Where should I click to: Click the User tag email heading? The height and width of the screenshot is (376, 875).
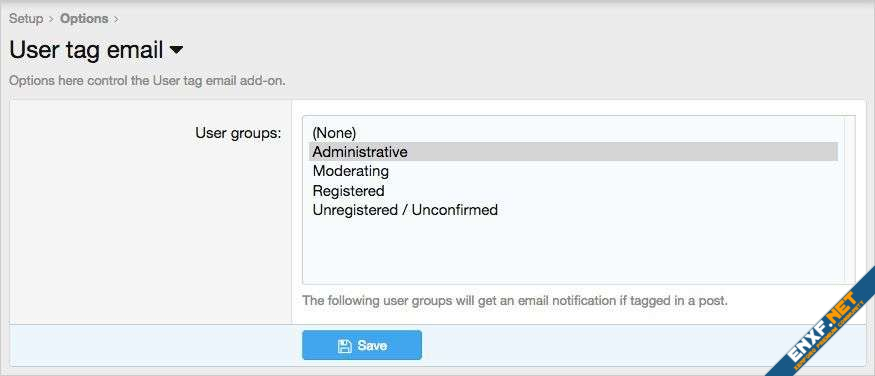(86, 50)
